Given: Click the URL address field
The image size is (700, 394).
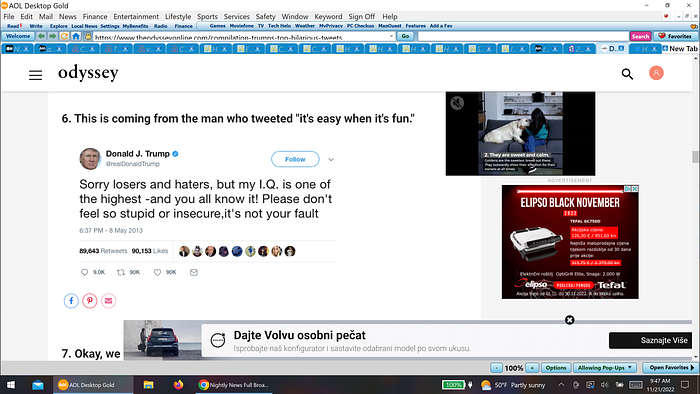Looking at the screenshot, I should [x=240, y=37].
